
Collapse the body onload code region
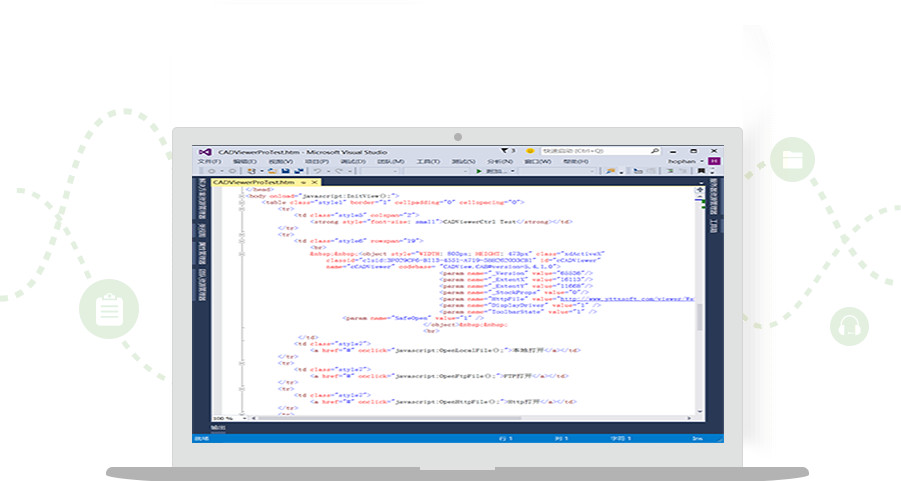point(241,196)
